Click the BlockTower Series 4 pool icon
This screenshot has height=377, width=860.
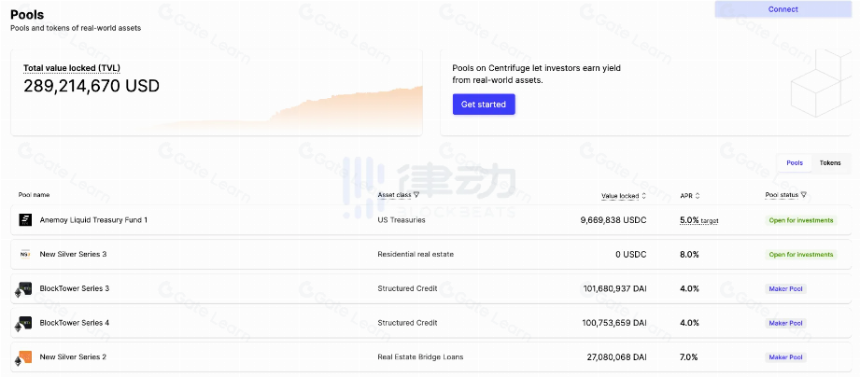pos(24,323)
